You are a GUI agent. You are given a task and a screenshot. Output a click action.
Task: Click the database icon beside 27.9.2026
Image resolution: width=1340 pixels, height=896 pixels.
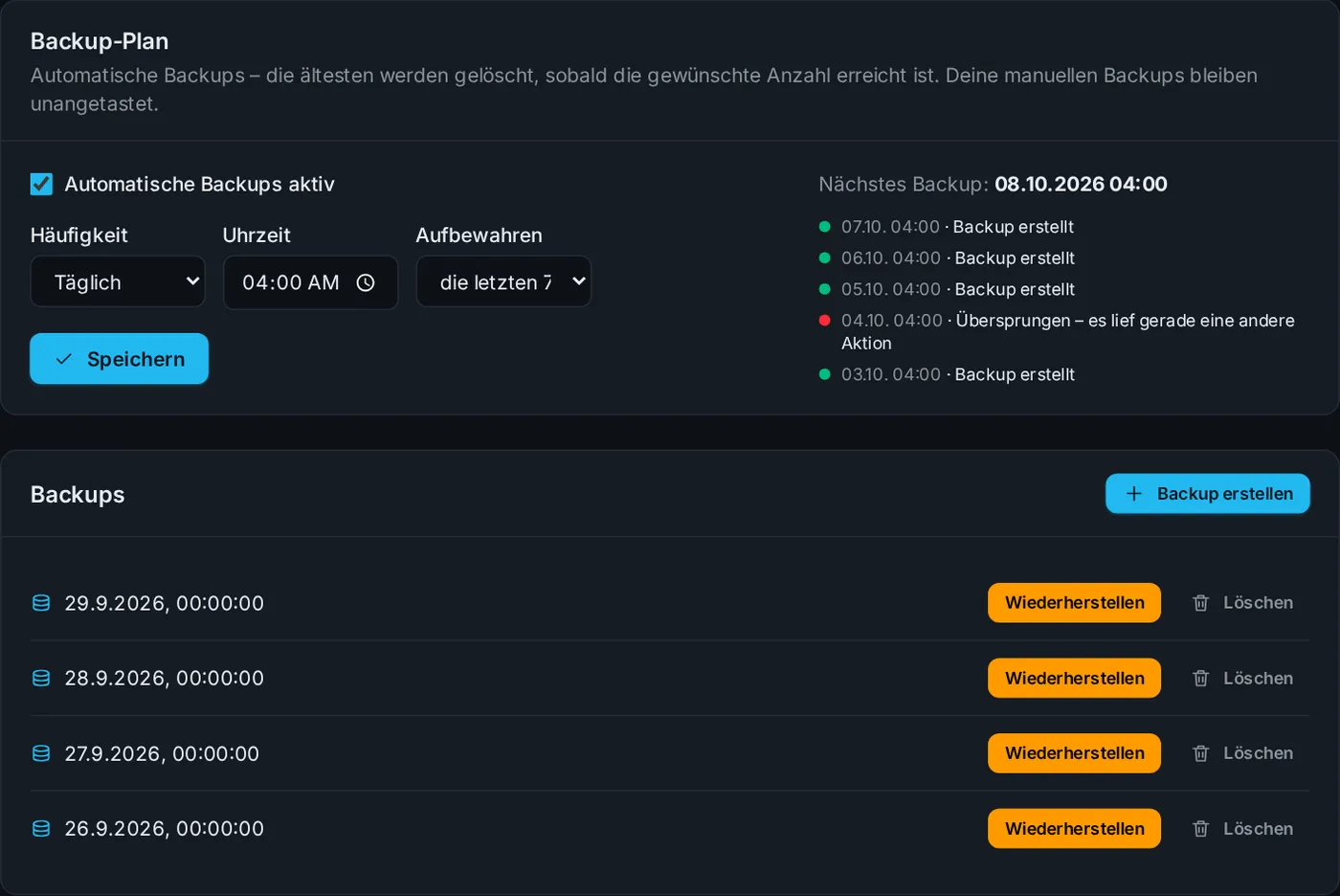[41, 753]
